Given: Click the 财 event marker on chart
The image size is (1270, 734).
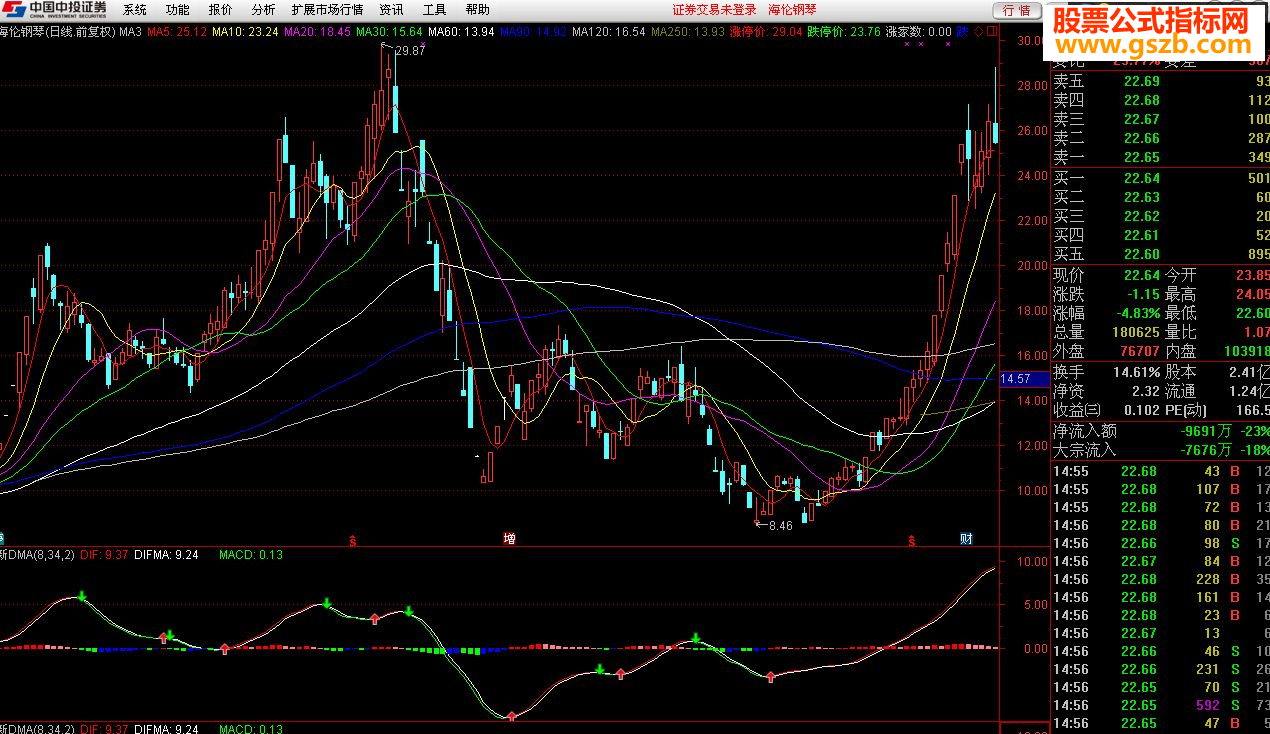Looking at the screenshot, I should (966, 539).
